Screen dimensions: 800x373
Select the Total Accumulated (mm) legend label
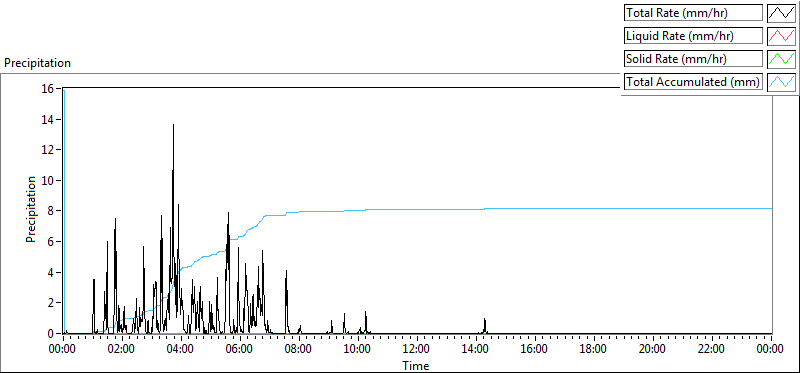(x=693, y=82)
